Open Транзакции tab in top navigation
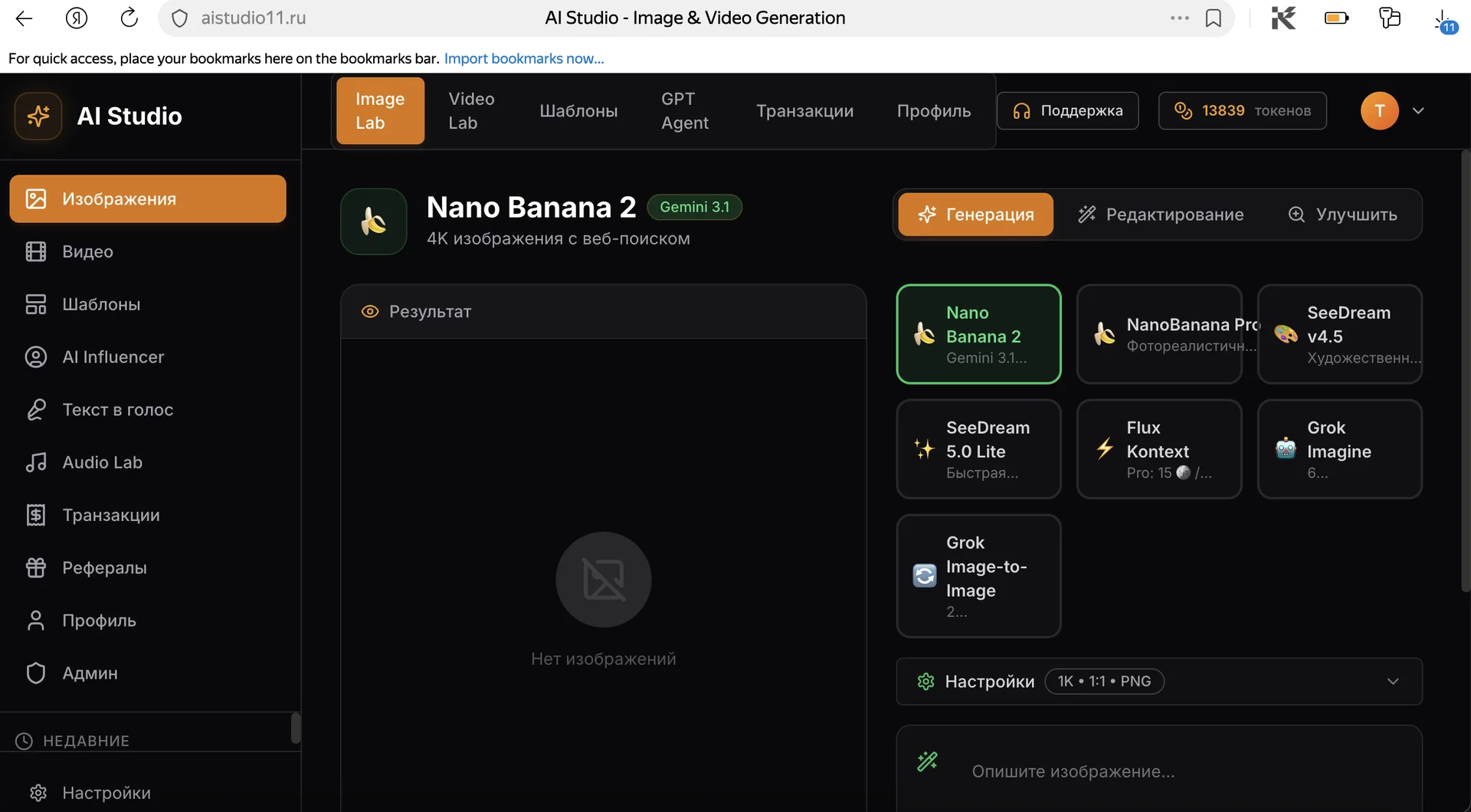The width and height of the screenshot is (1471, 812). coord(804,111)
